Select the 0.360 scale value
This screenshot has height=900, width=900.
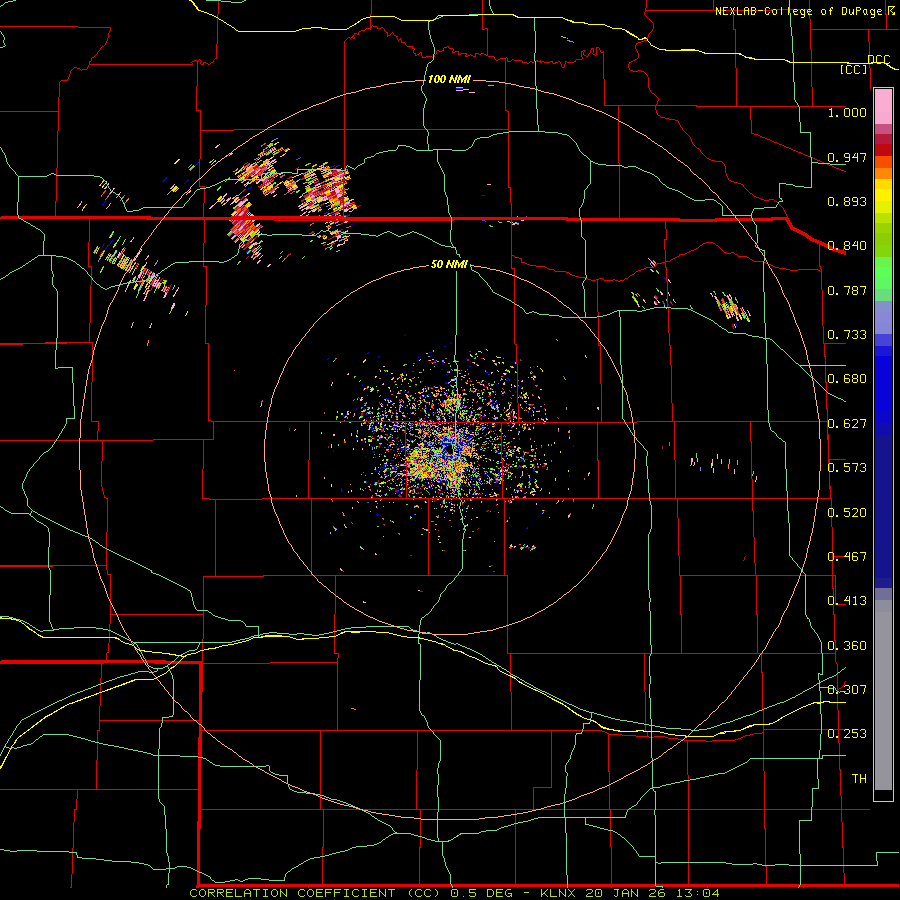[847, 645]
